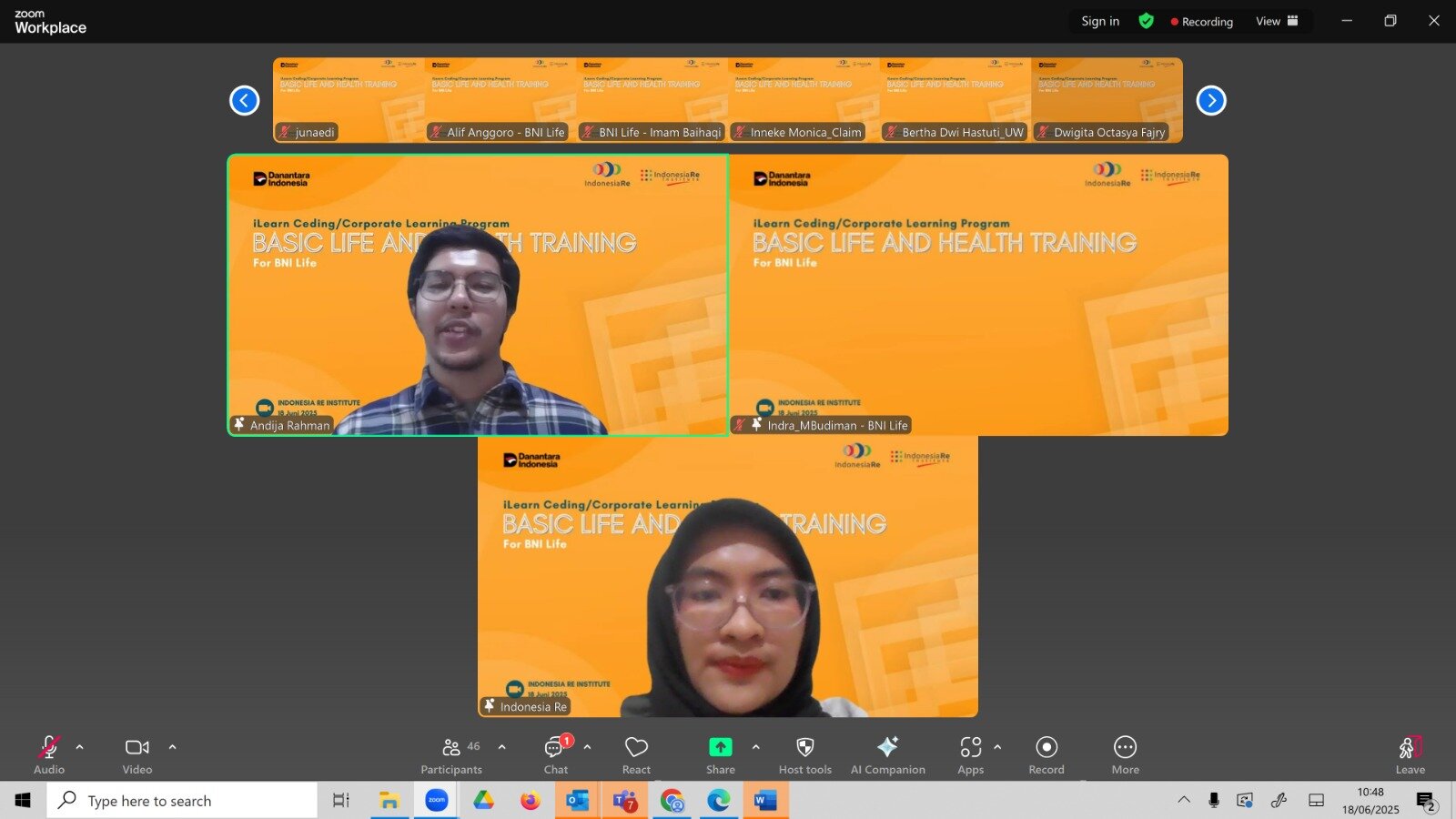Open Windows Start menu

23,800
